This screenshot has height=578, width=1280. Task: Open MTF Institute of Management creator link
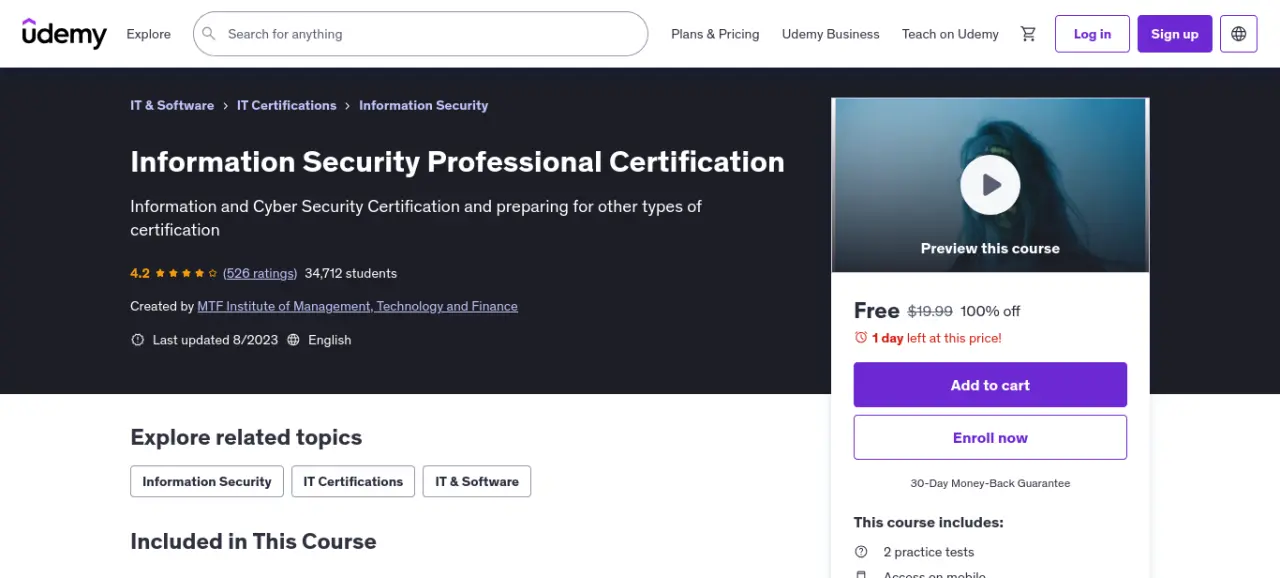pyautogui.click(x=358, y=306)
